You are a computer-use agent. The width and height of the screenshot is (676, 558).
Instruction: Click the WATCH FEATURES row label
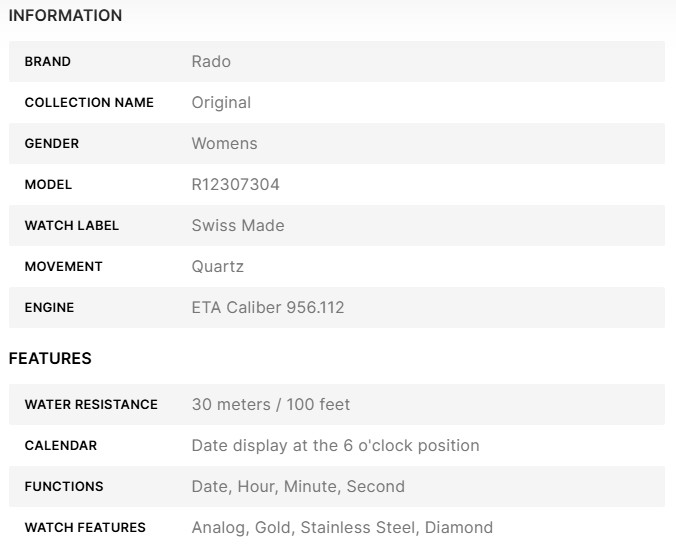85,528
